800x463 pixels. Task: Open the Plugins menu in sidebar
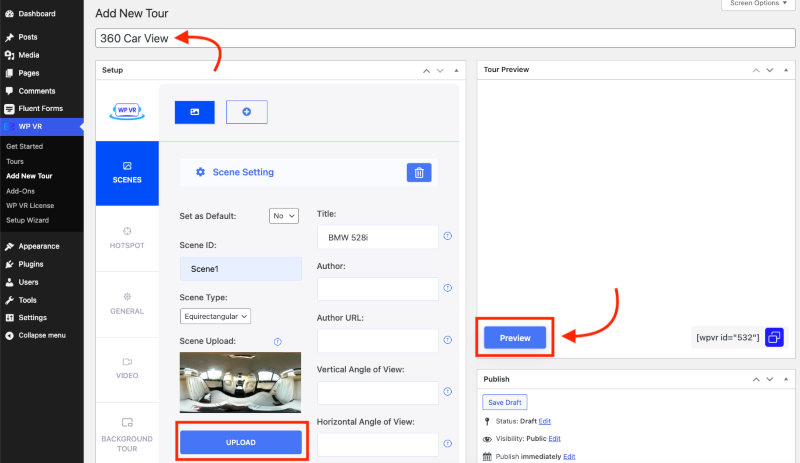[30, 264]
